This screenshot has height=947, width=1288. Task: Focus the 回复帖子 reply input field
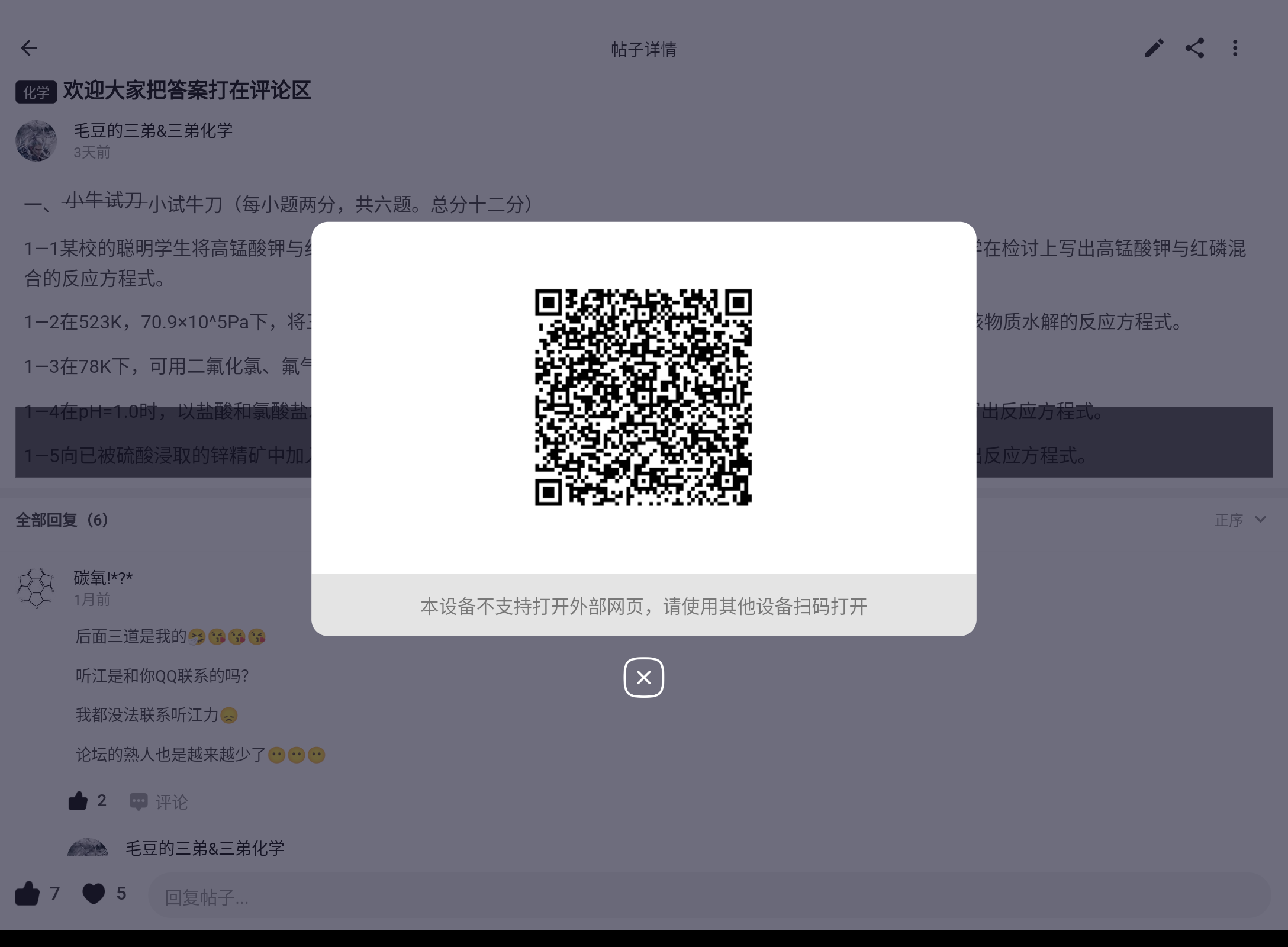[709, 896]
